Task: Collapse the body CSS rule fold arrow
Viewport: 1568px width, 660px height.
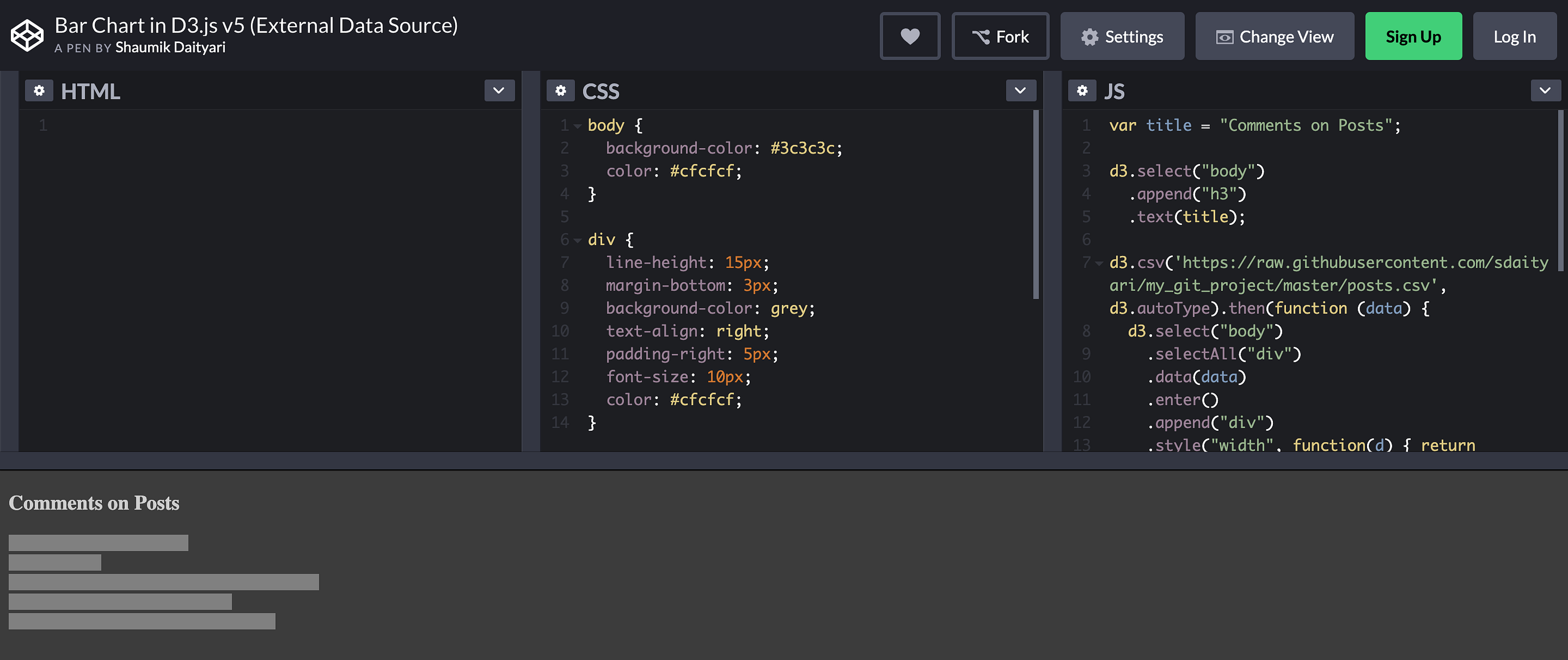Action: [577, 126]
